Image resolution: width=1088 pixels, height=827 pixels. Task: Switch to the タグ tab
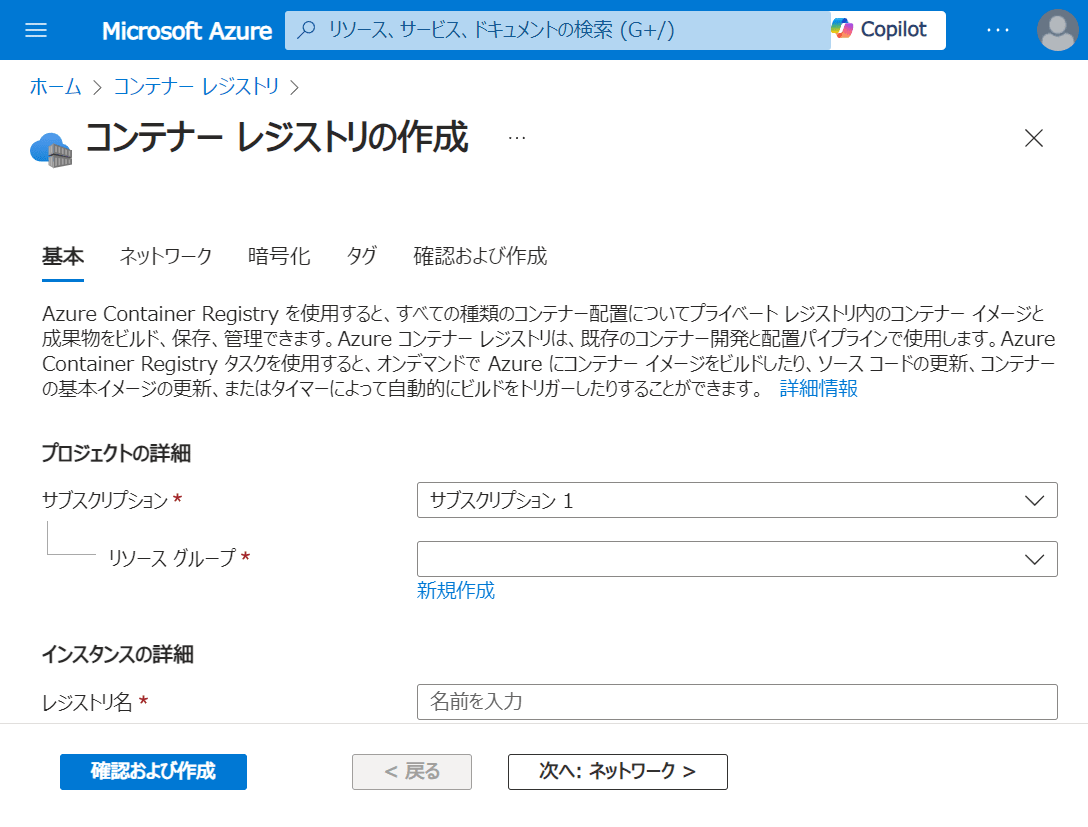pyautogui.click(x=362, y=256)
